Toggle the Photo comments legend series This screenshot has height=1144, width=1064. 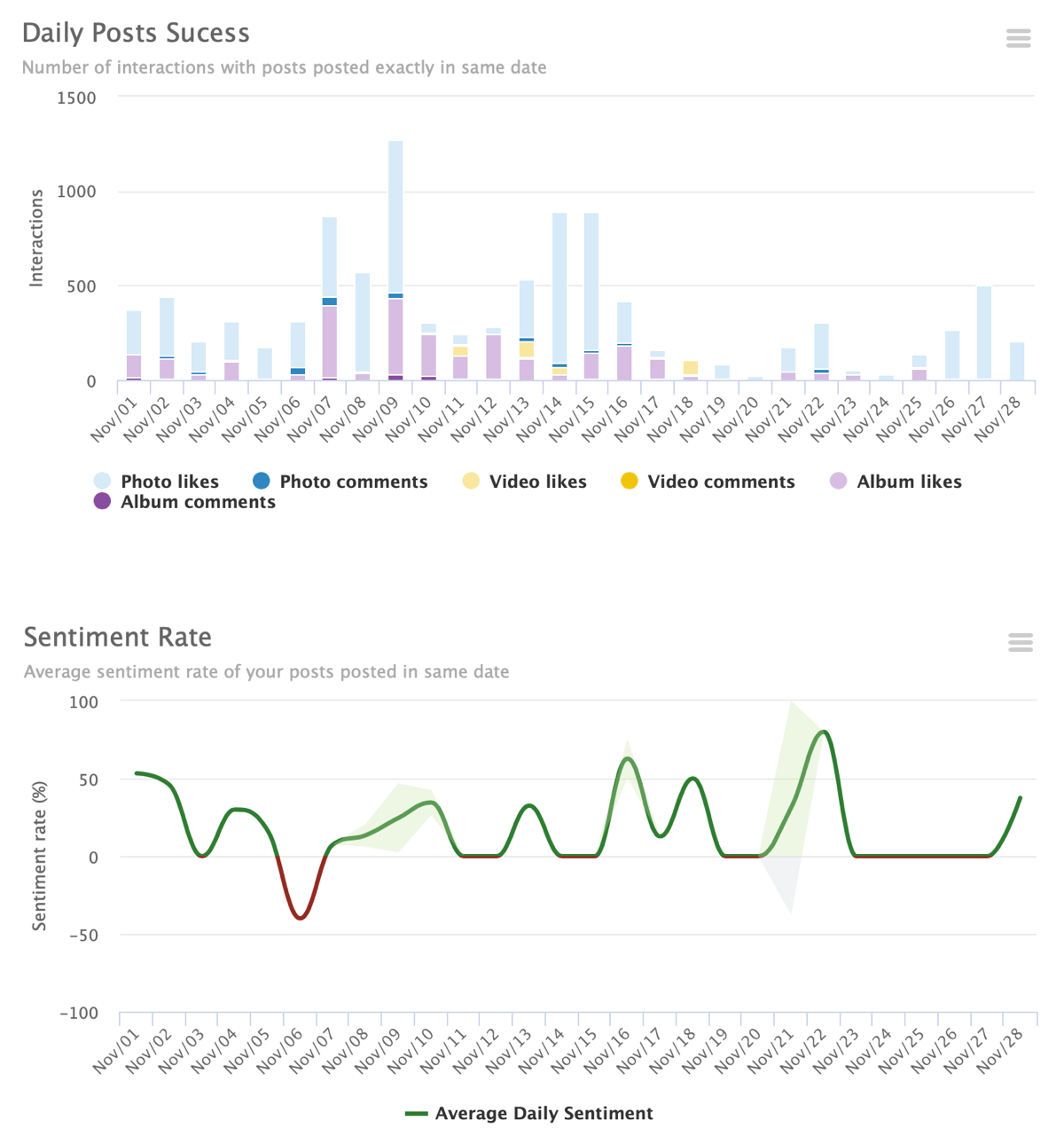tap(353, 482)
